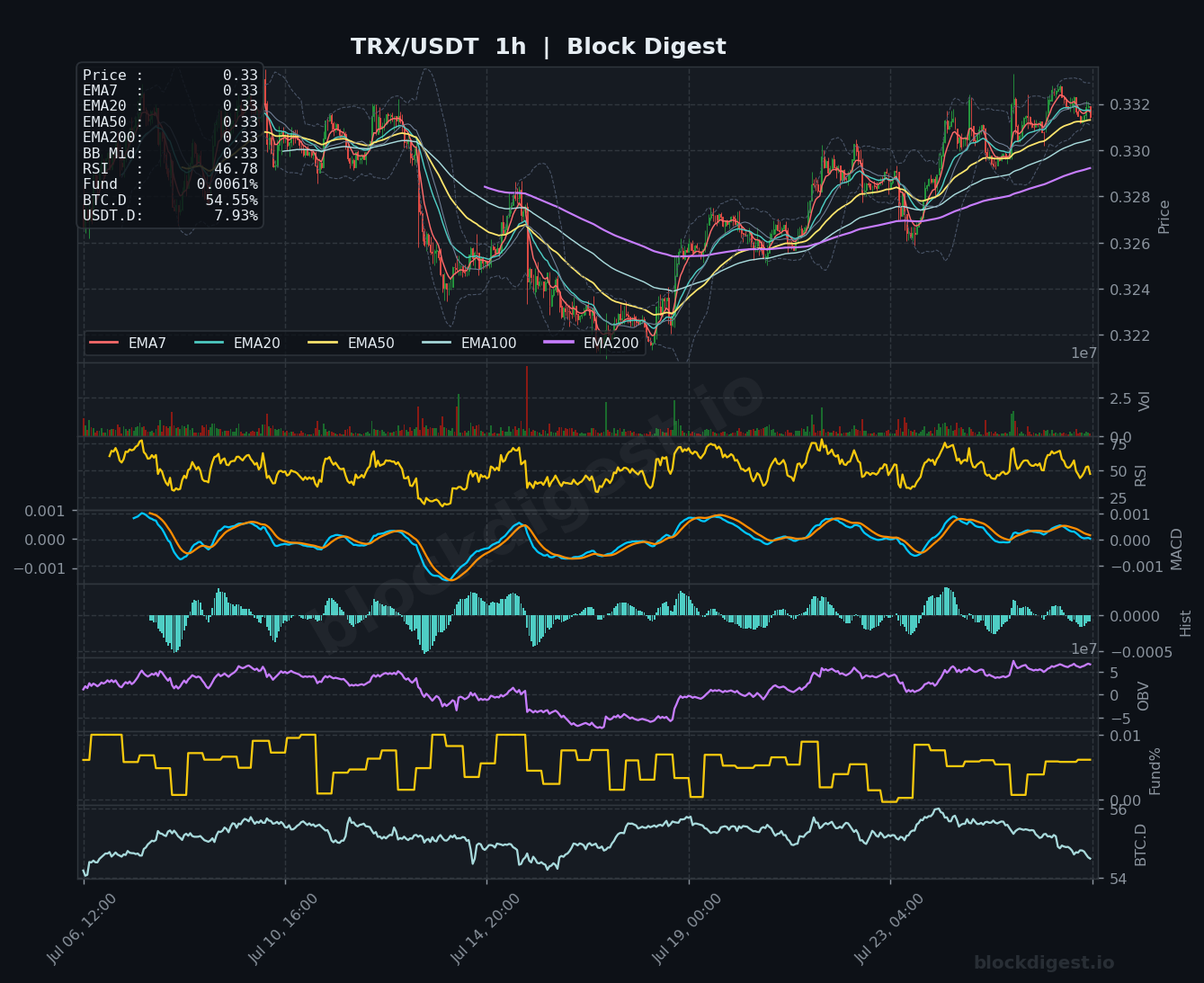The width and height of the screenshot is (1204, 983).
Task: Click the Jul 10, 16:00 date label
Action: pos(284,928)
